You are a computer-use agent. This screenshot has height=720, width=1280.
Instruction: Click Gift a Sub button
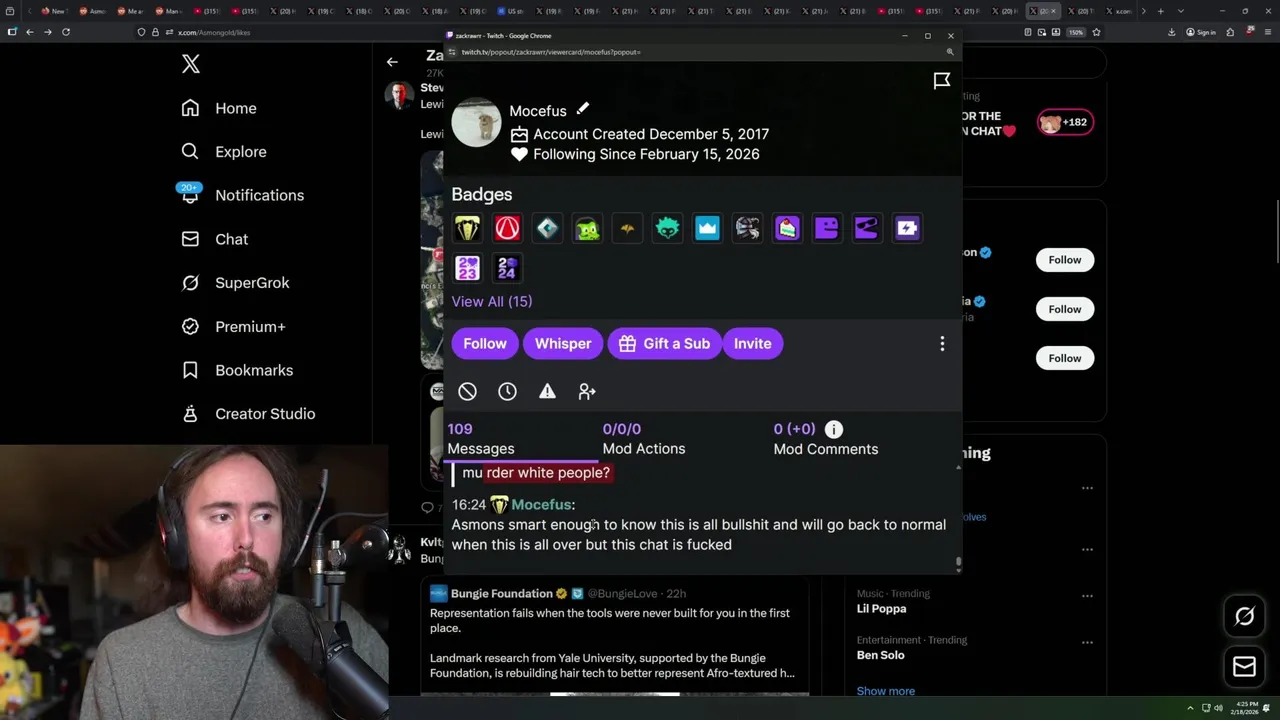664,343
